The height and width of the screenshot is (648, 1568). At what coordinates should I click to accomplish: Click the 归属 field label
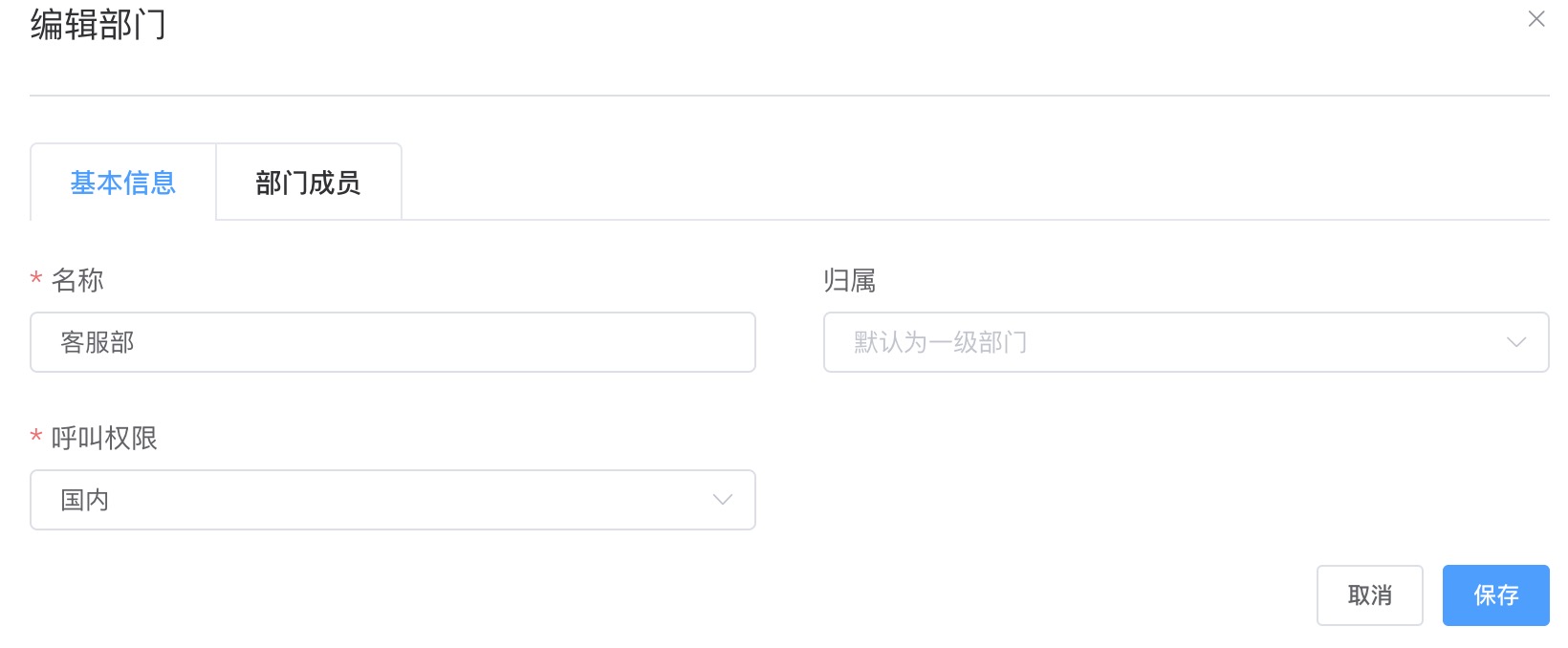pyautogui.click(x=845, y=279)
